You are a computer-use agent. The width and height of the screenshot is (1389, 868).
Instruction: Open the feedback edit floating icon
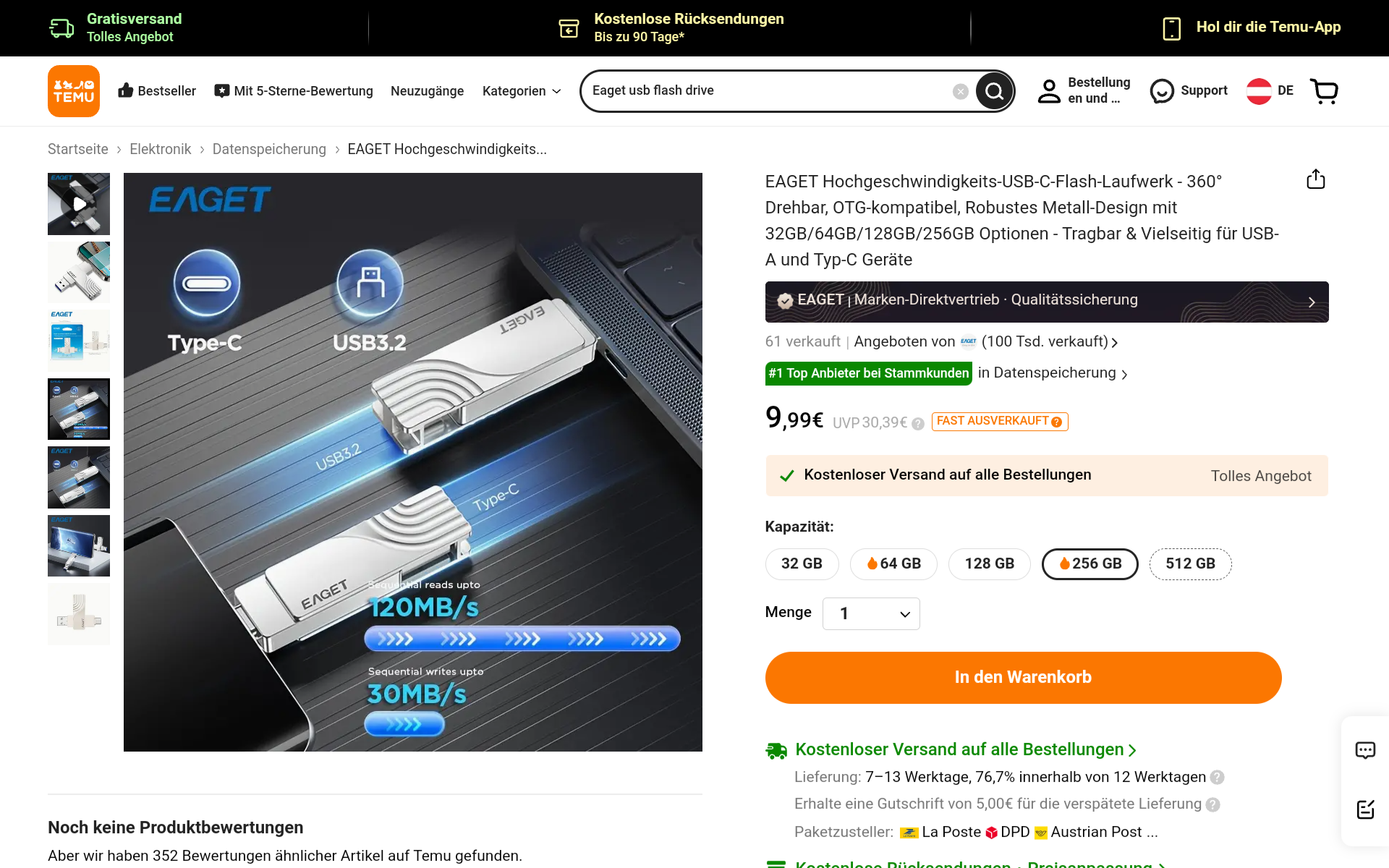tap(1365, 809)
